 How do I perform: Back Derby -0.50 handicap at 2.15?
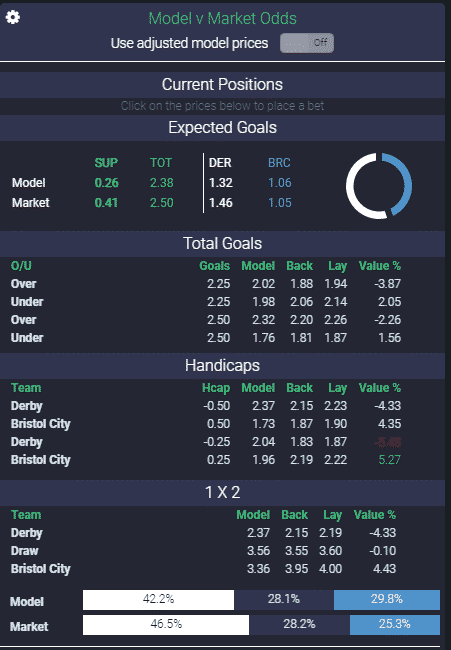301,405
